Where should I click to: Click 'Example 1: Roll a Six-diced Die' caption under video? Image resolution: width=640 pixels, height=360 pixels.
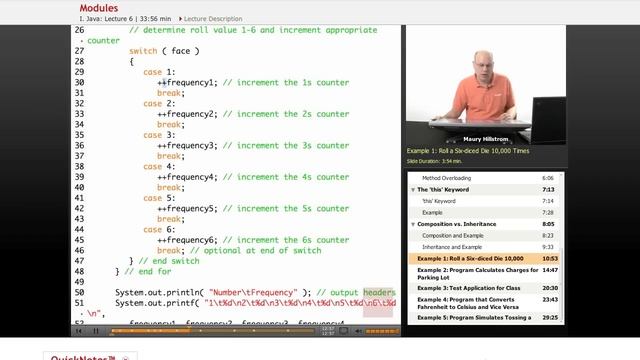coord(468,151)
